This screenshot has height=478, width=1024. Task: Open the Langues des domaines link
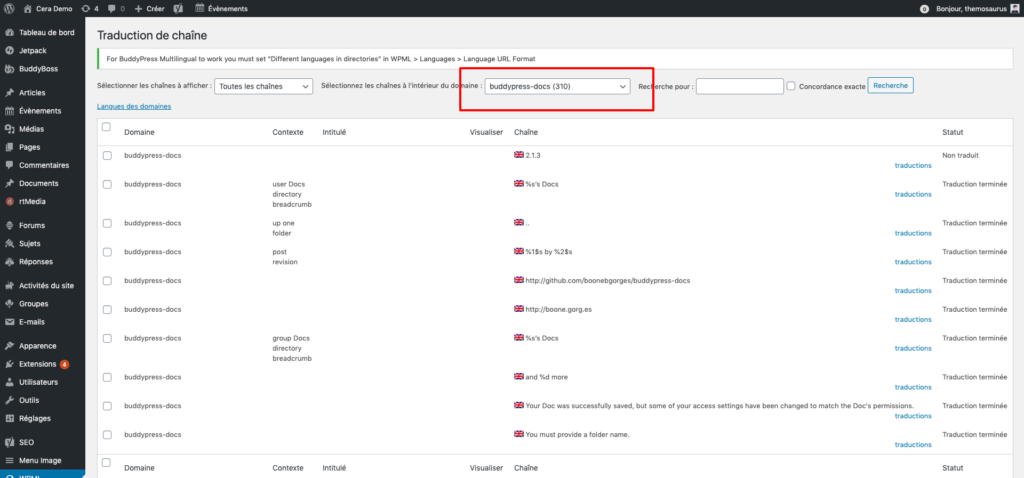[134, 106]
